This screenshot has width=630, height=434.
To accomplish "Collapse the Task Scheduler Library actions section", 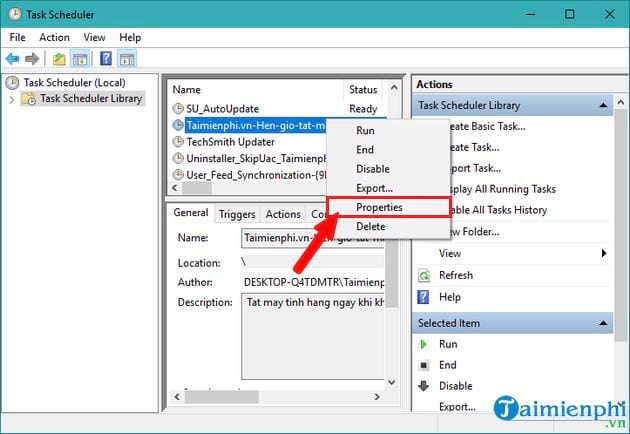I will 603,105.
